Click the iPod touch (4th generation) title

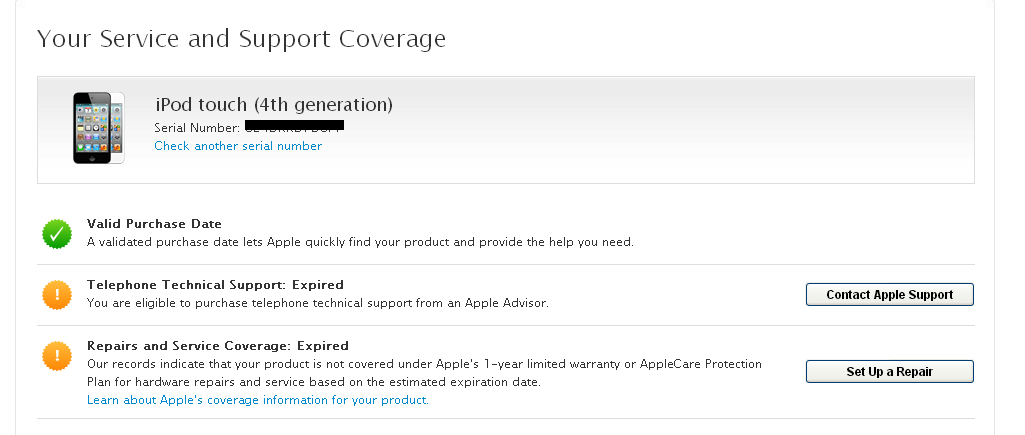[x=274, y=104]
